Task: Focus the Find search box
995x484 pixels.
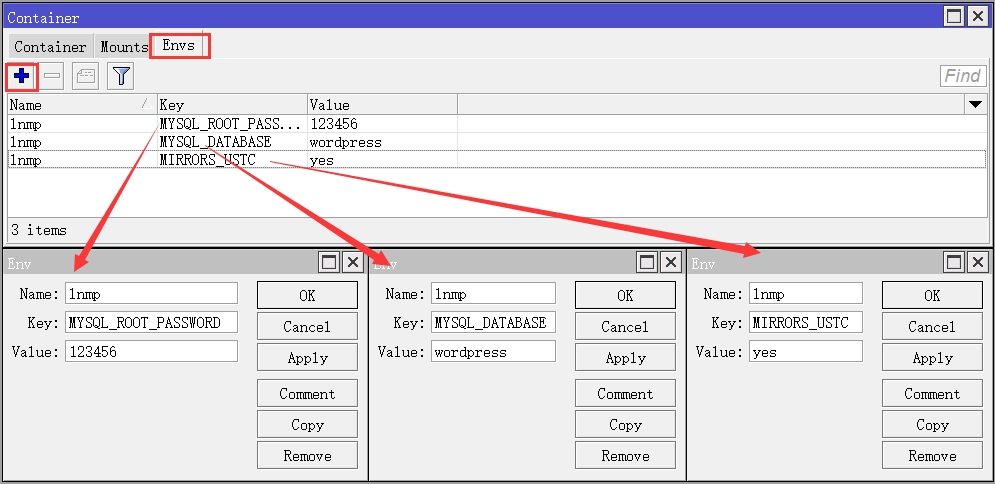Action: (x=962, y=76)
